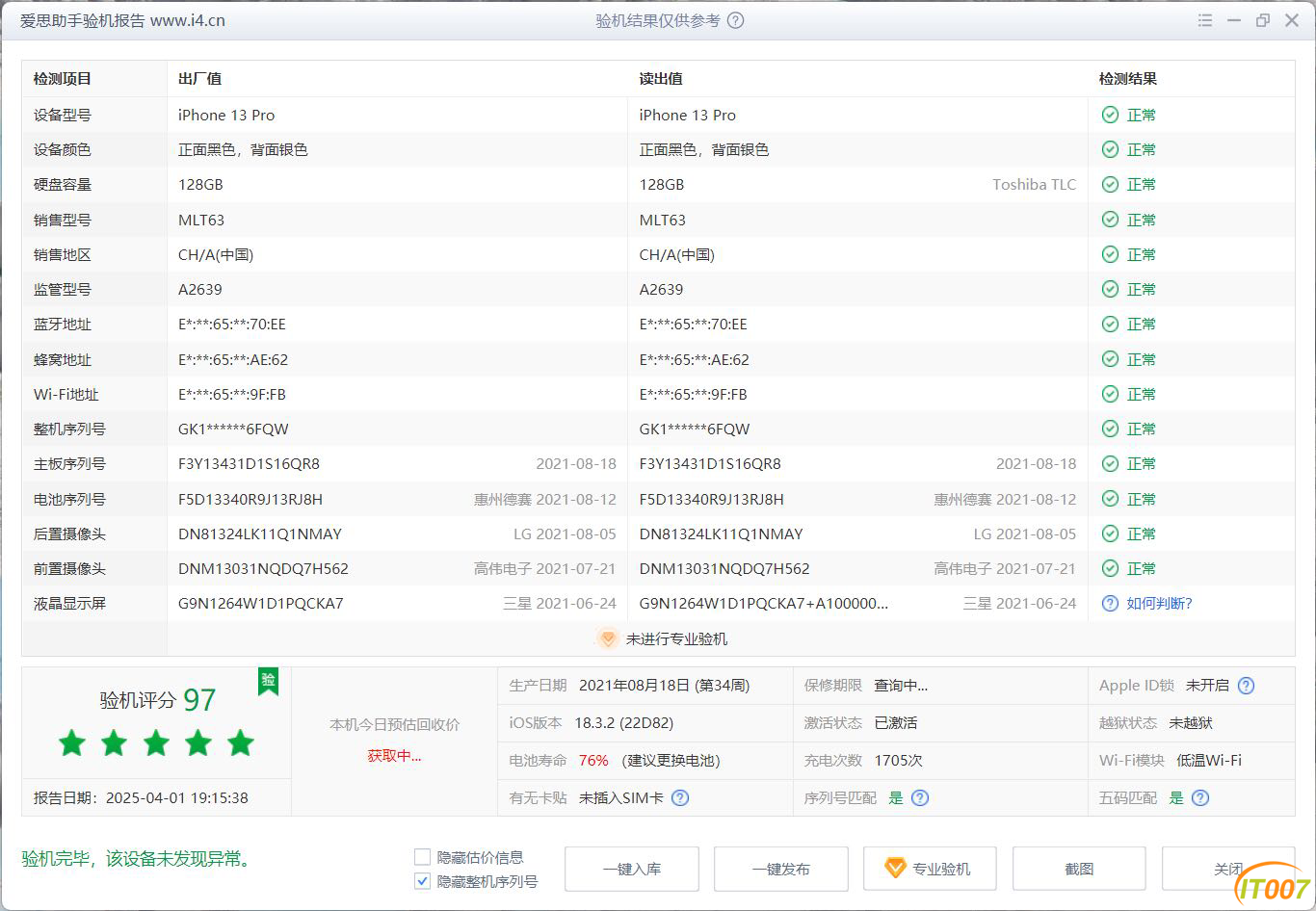Click green check icon in 前置摄像头 row
Image resolution: width=1316 pixels, height=911 pixels.
click(x=1110, y=568)
